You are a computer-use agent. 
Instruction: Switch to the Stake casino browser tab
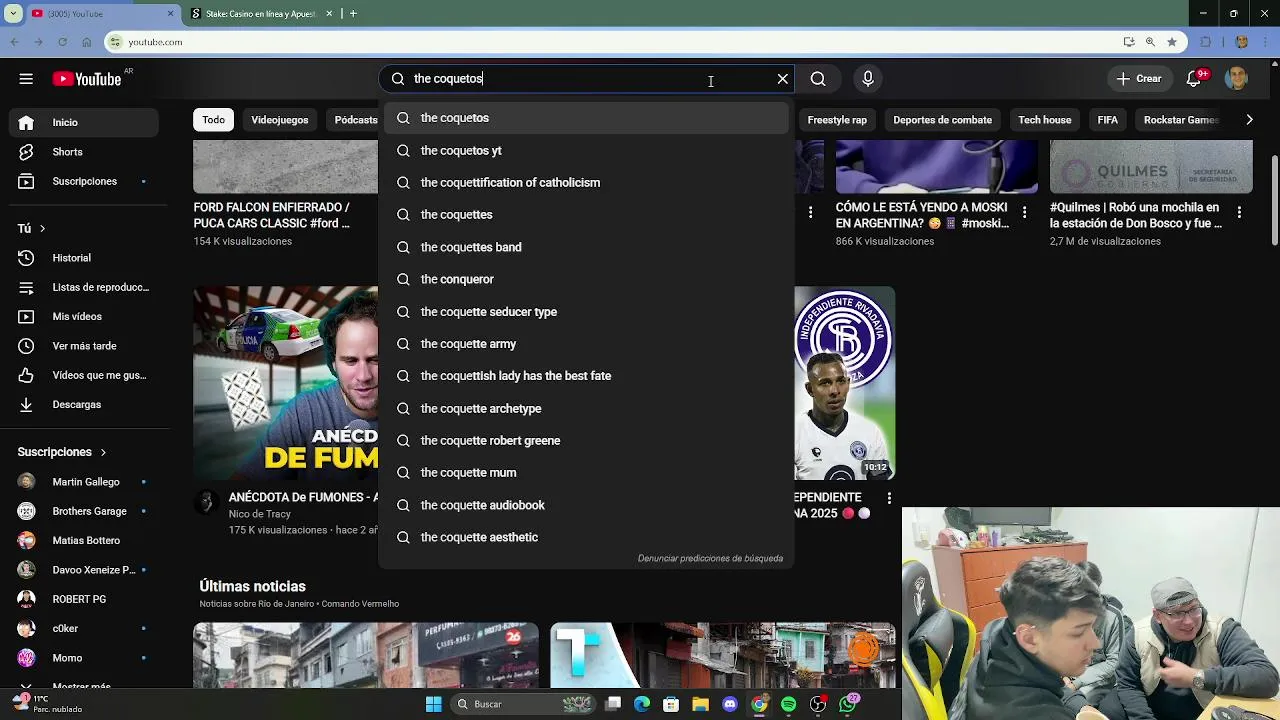tap(262, 14)
